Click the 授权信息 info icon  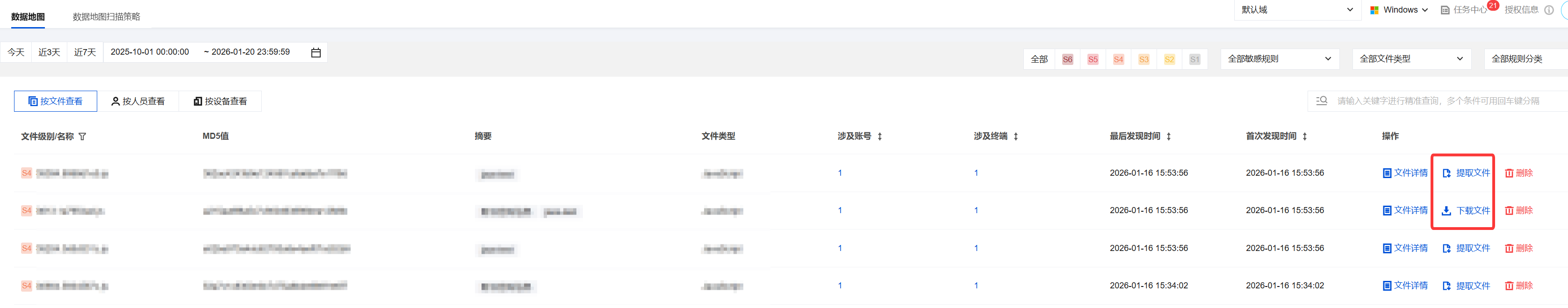click(1549, 10)
